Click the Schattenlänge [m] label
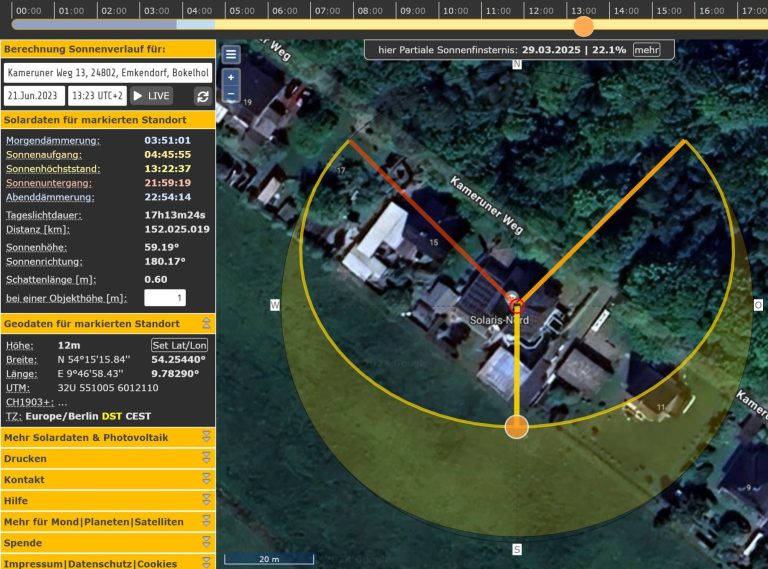 (51, 280)
